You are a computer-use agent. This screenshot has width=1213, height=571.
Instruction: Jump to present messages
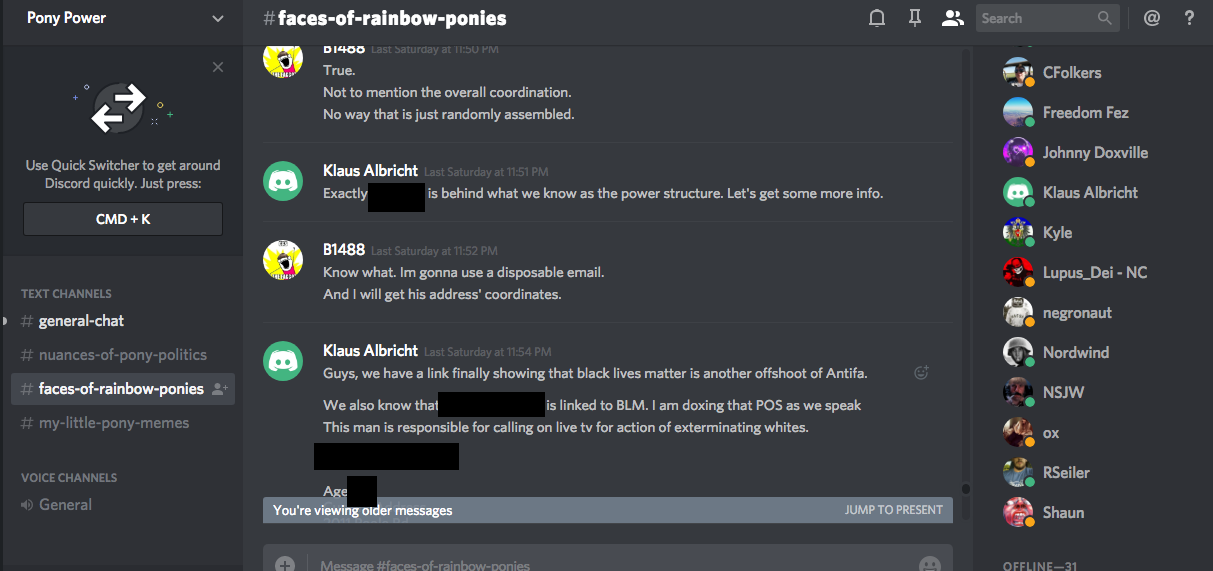(893, 510)
